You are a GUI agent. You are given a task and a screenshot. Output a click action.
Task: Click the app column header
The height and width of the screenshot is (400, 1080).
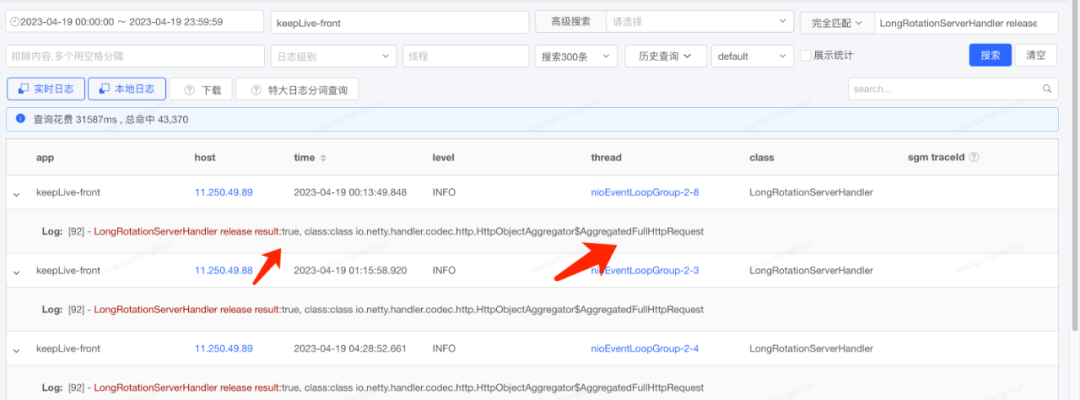click(x=45, y=158)
